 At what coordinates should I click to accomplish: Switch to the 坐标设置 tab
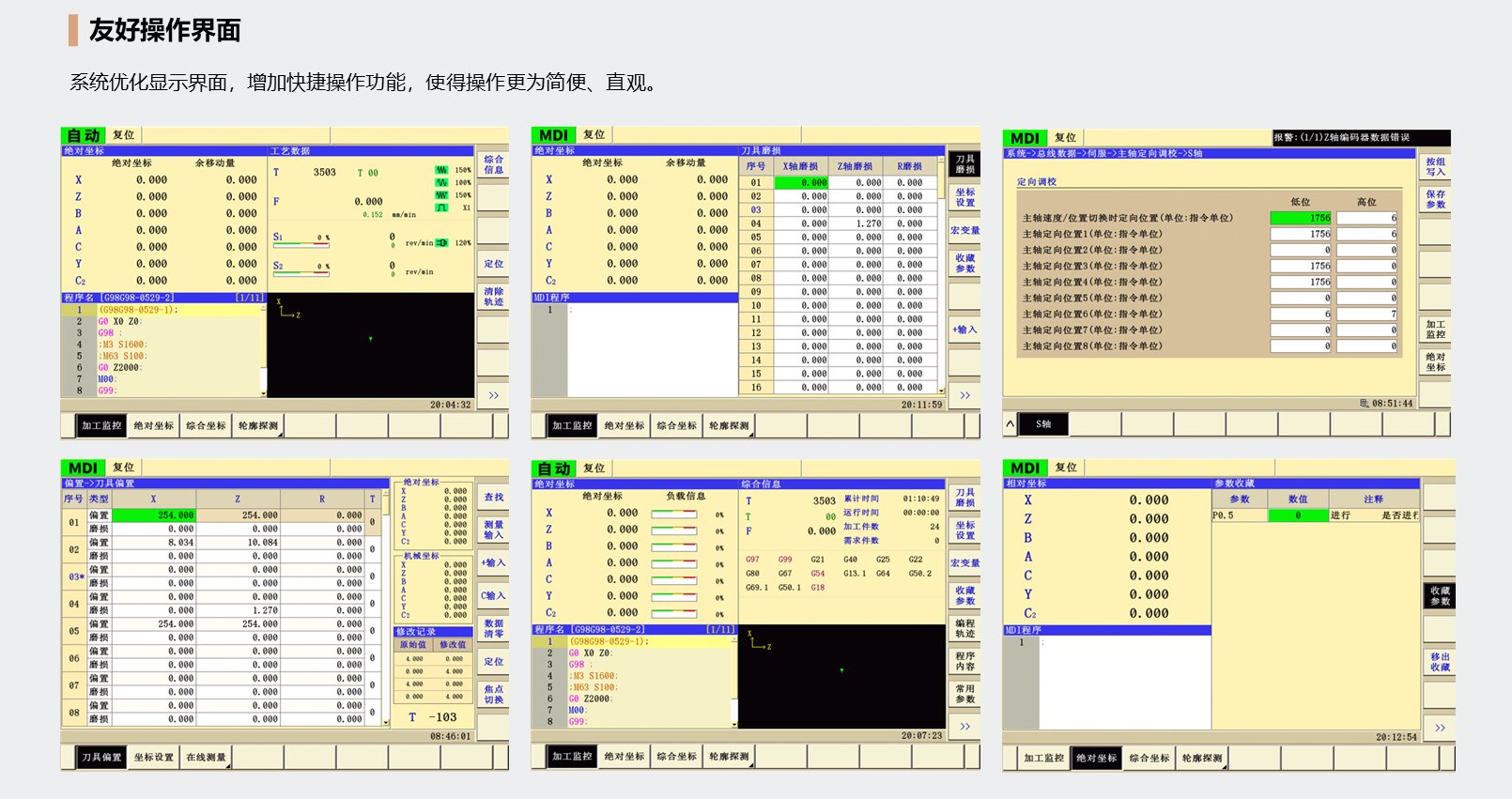(x=153, y=758)
